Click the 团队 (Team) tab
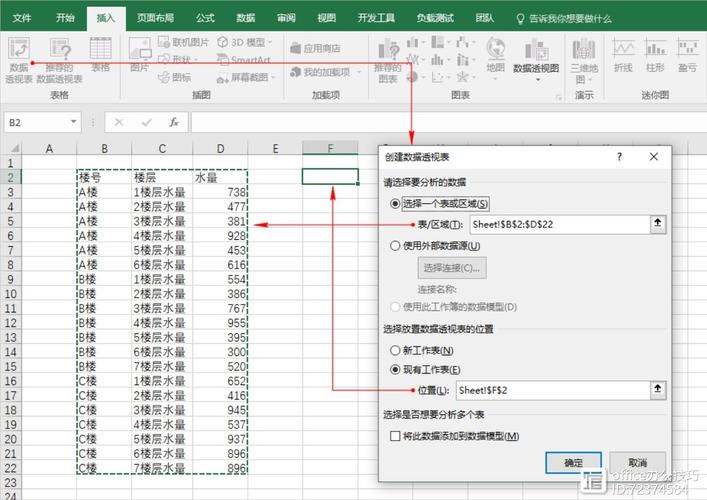The height and width of the screenshot is (500, 707). (484, 18)
